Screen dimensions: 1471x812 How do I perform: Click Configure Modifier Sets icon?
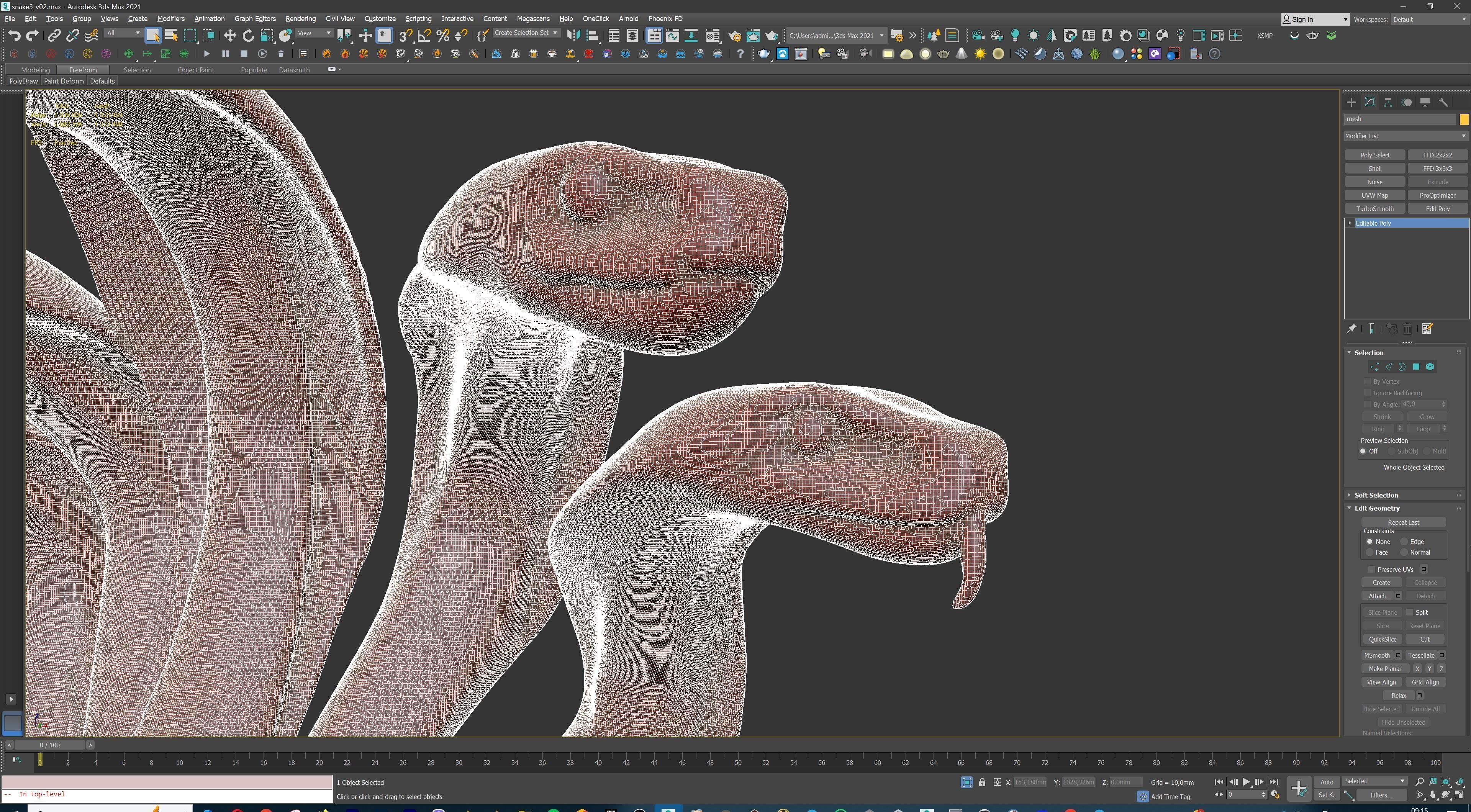1427,328
